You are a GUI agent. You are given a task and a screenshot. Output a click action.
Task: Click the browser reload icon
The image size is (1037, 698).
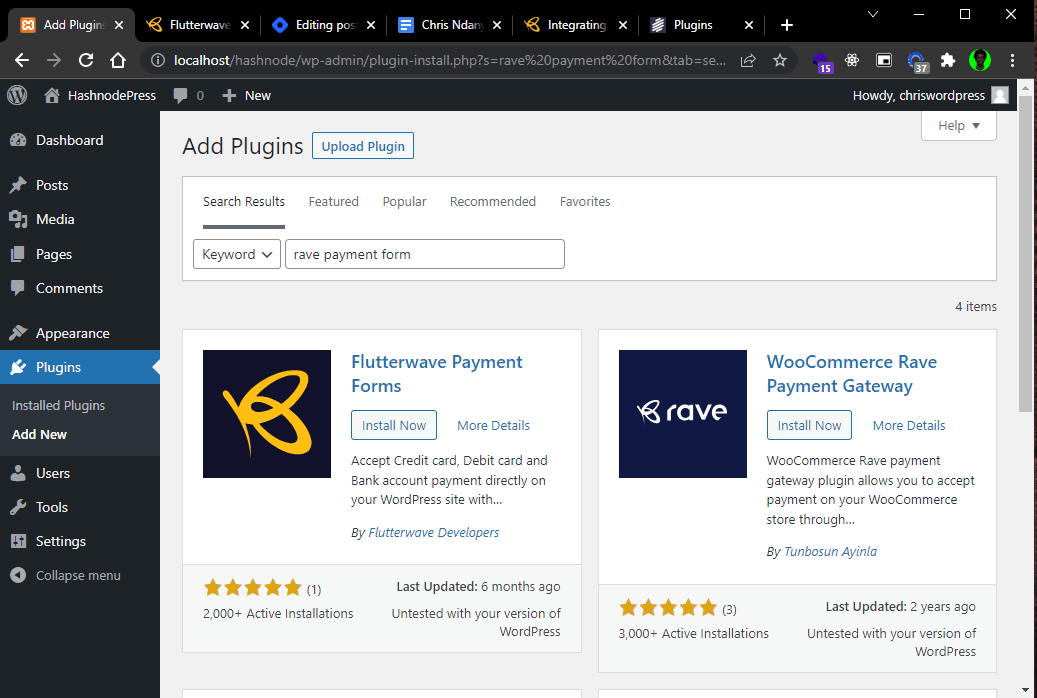pyautogui.click(x=86, y=60)
